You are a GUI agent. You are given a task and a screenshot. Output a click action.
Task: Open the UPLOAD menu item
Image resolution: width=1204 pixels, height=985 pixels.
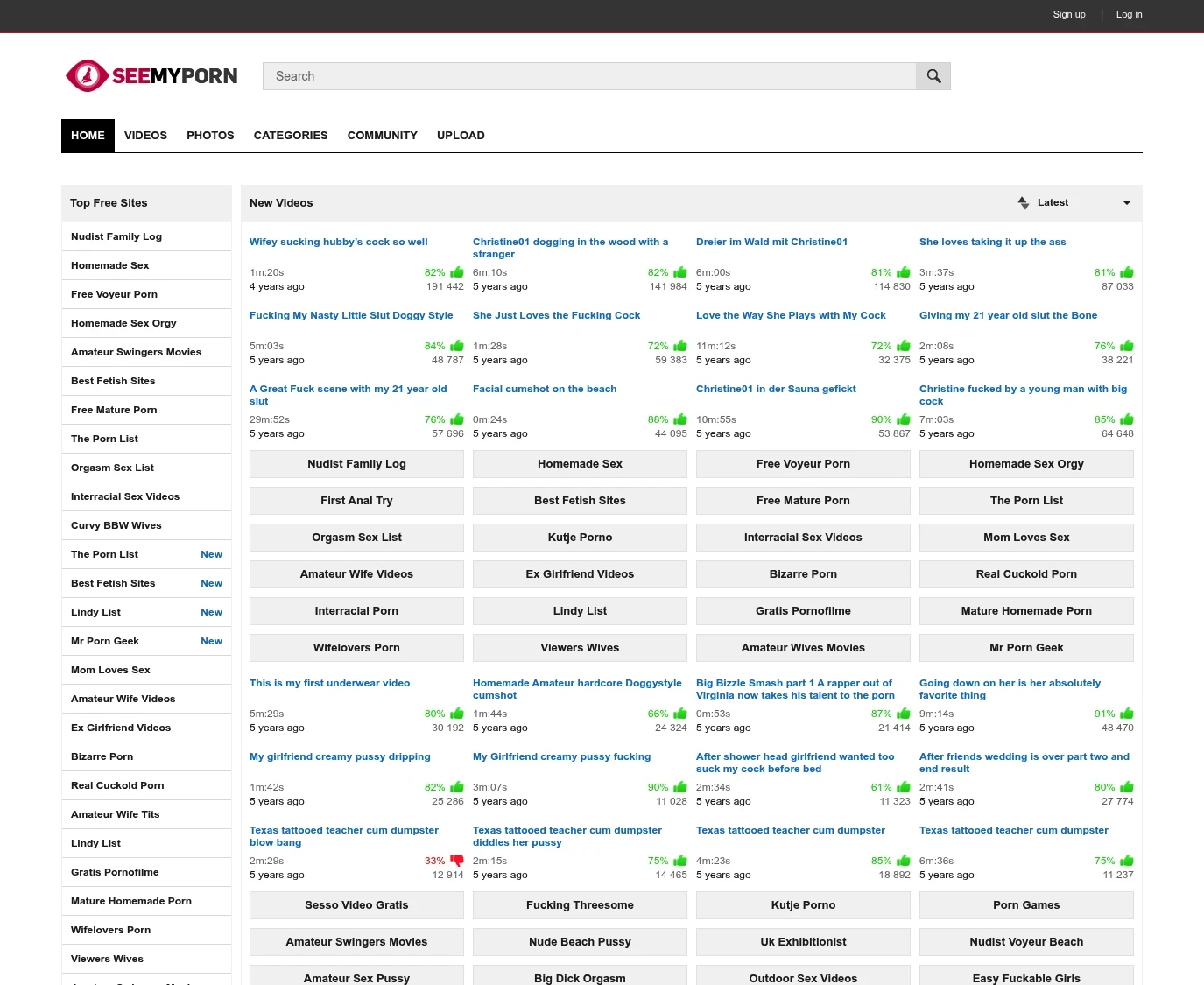(461, 136)
